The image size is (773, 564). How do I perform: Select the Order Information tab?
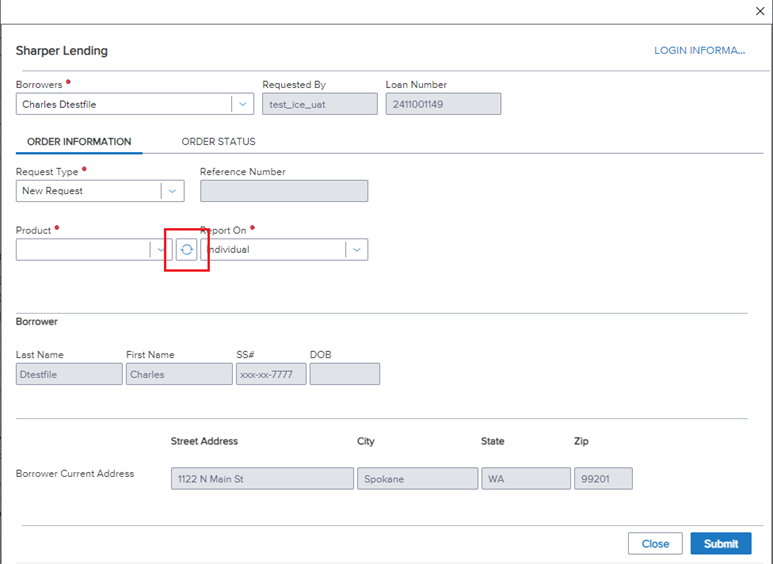(x=79, y=141)
